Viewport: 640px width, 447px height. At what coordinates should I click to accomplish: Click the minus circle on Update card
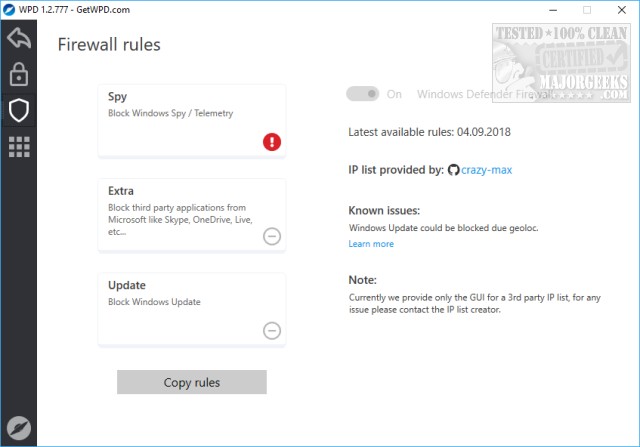[272, 330]
